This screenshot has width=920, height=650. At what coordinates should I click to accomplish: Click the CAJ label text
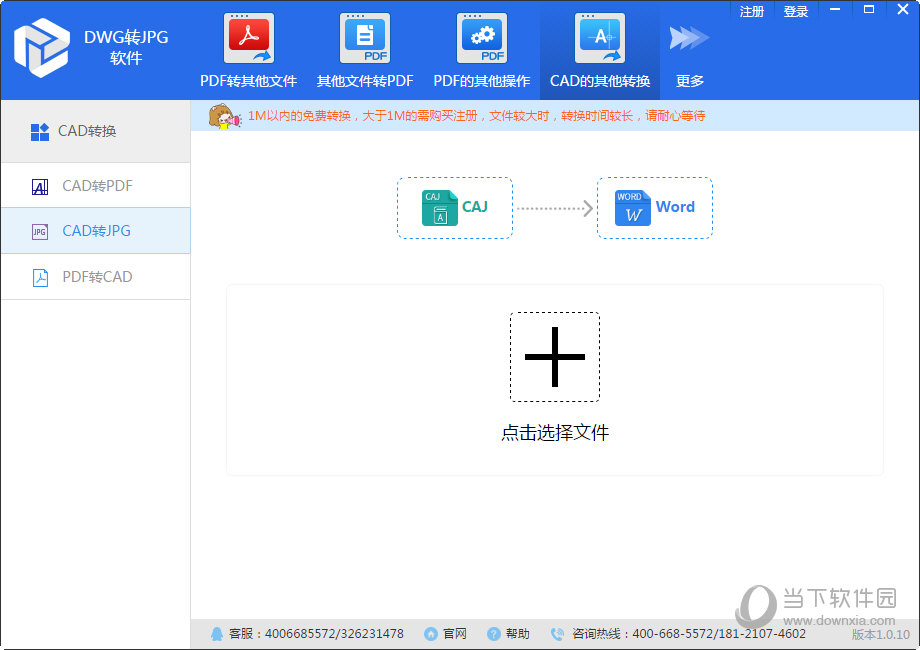(475, 207)
